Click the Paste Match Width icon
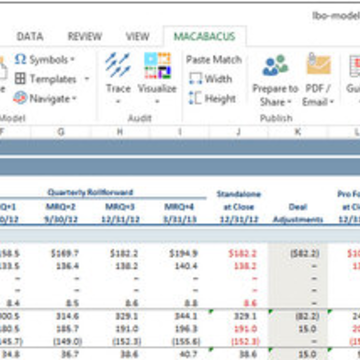The width and height of the screenshot is (360, 360). (195, 79)
